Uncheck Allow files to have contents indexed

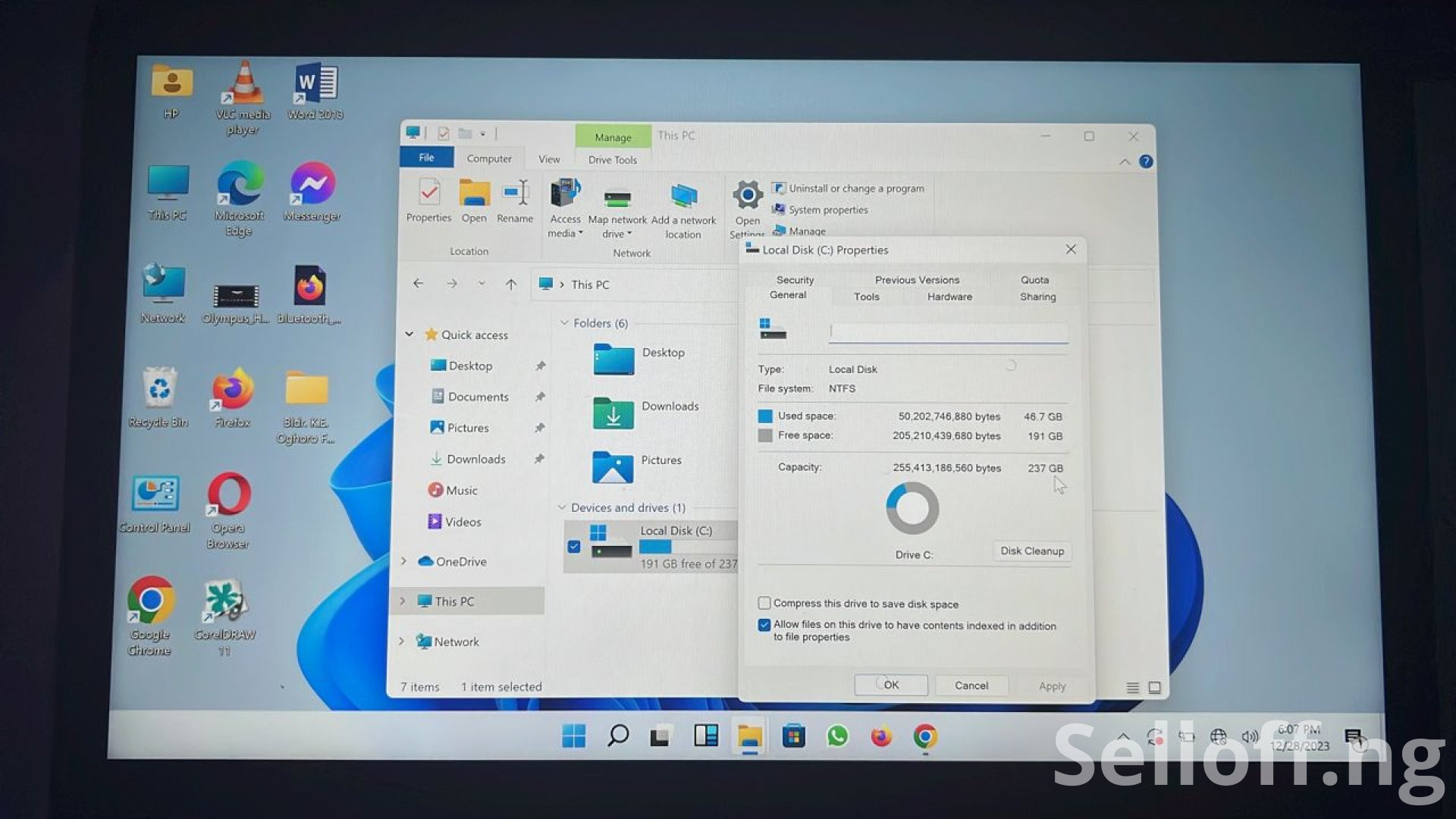(764, 625)
